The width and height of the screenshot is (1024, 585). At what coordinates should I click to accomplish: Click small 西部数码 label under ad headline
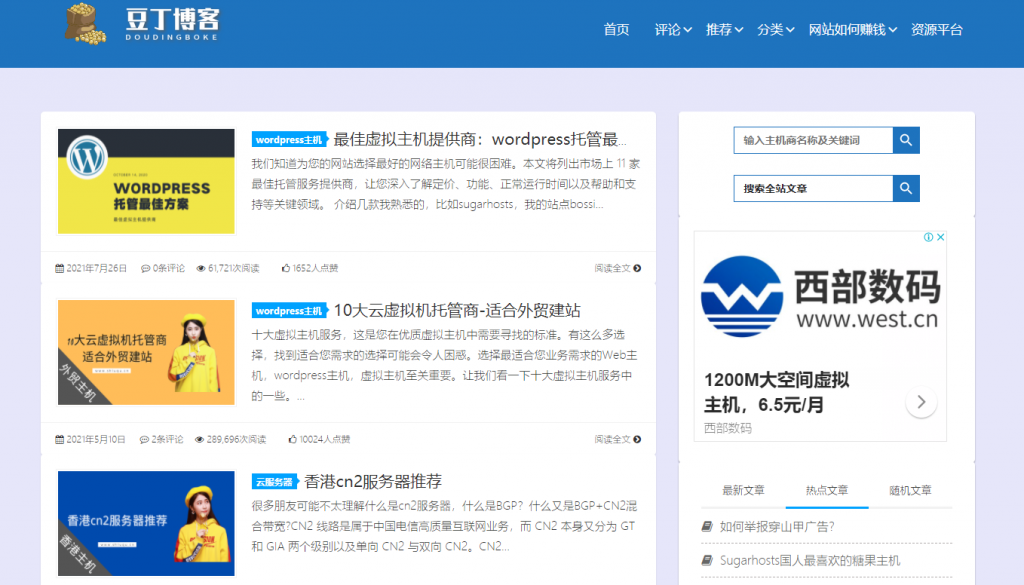click(728, 428)
